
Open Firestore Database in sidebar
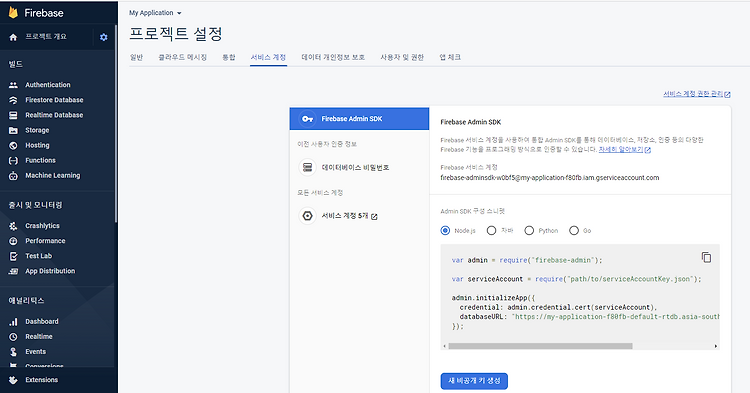click(x=54, y=100)
